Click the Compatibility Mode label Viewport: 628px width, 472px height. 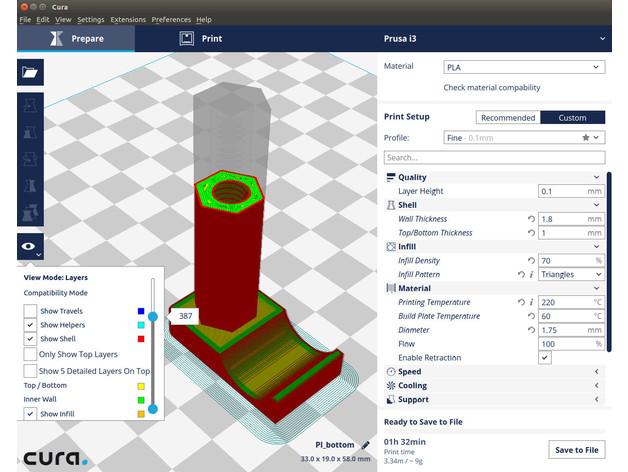55,293
